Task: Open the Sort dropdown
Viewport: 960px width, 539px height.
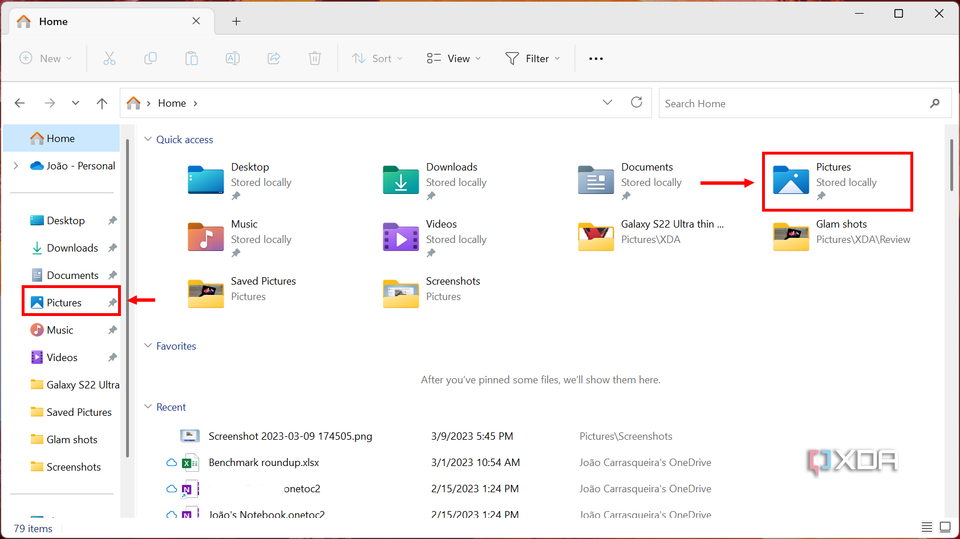Action: [377, 58]
